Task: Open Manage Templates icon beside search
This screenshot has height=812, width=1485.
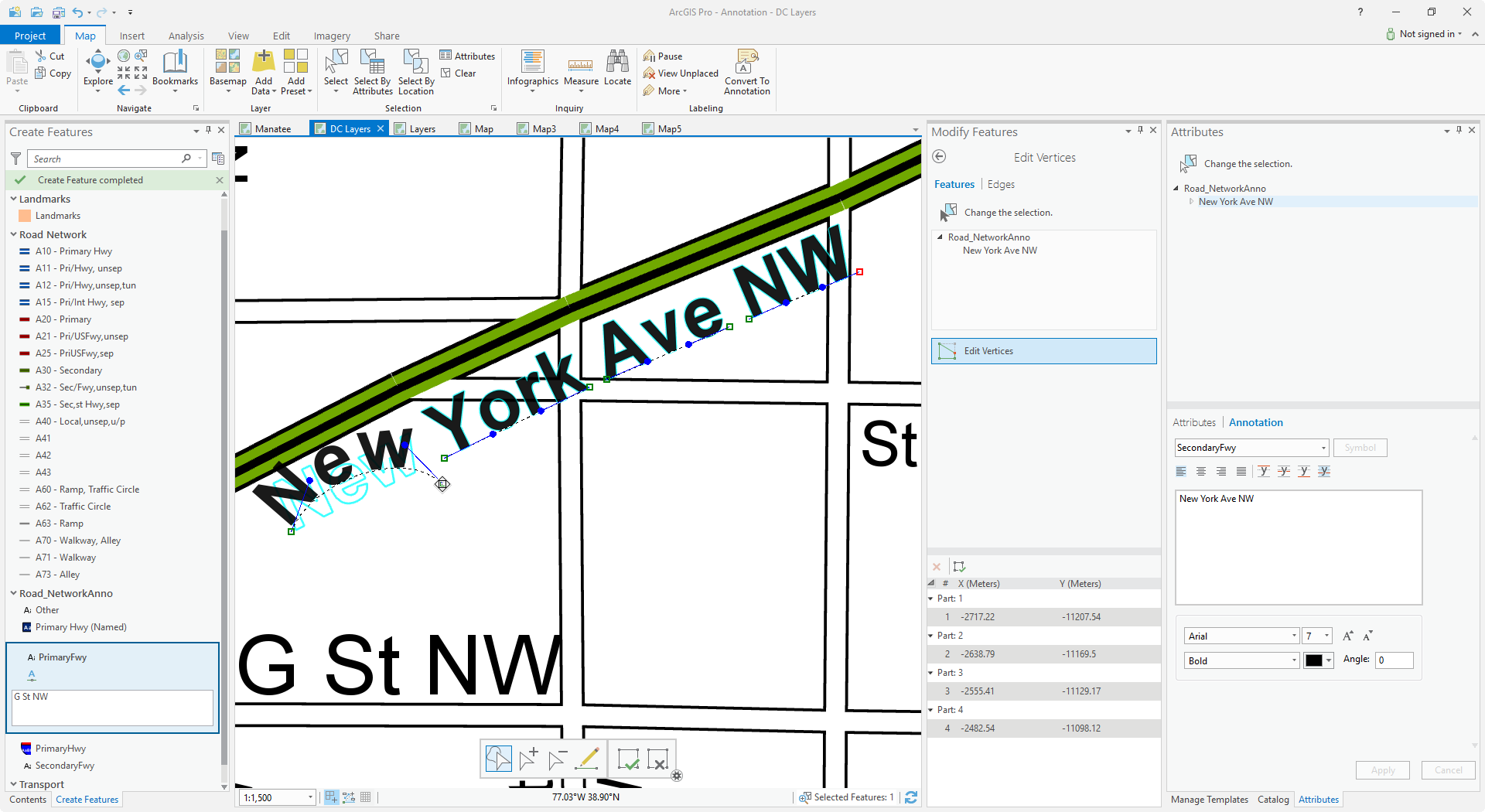Action: [x=218, y=159]
